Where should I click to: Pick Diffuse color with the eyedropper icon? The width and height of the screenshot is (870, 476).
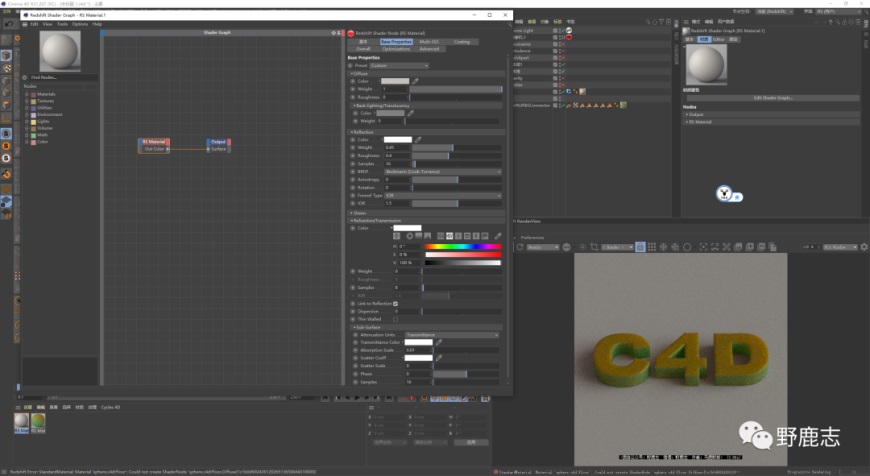[x=415, y=81]
